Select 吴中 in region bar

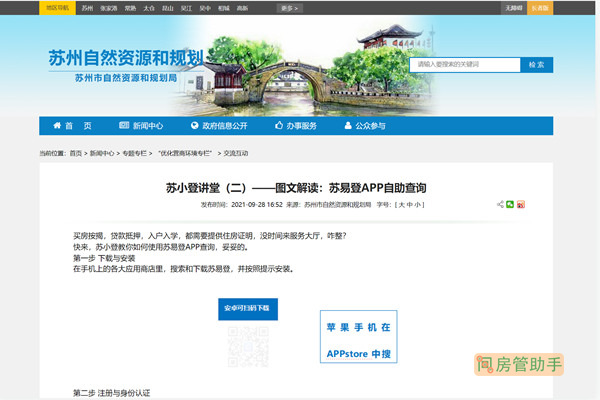(205, 8)
